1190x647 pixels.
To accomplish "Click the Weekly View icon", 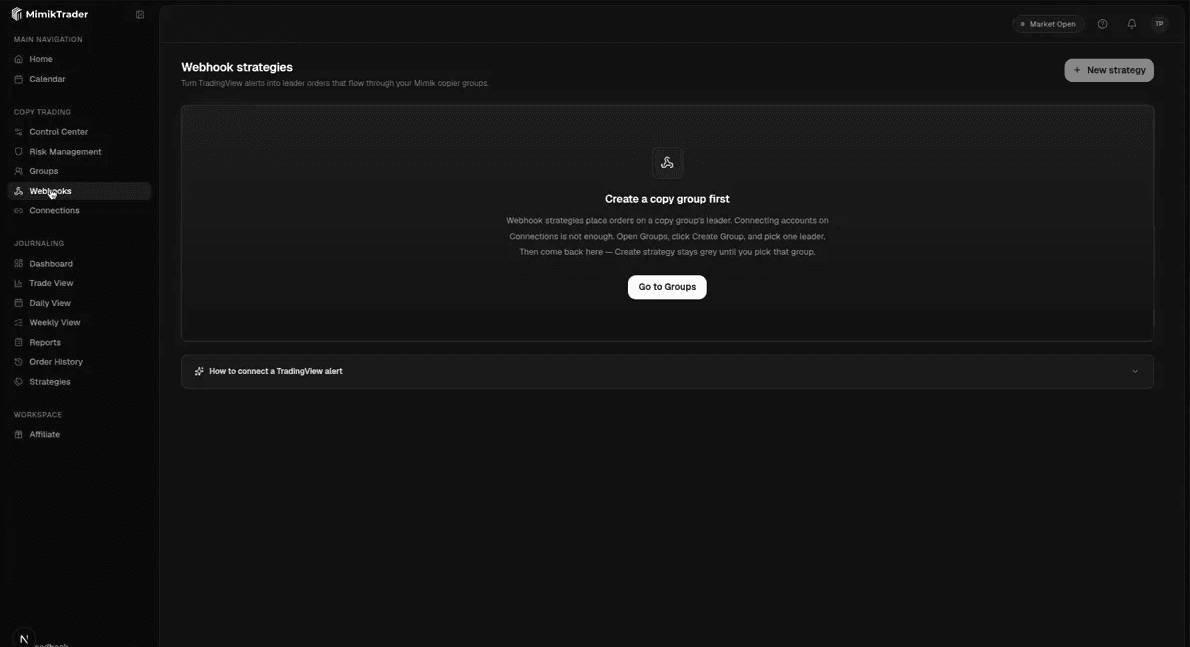I will (18, 323).
